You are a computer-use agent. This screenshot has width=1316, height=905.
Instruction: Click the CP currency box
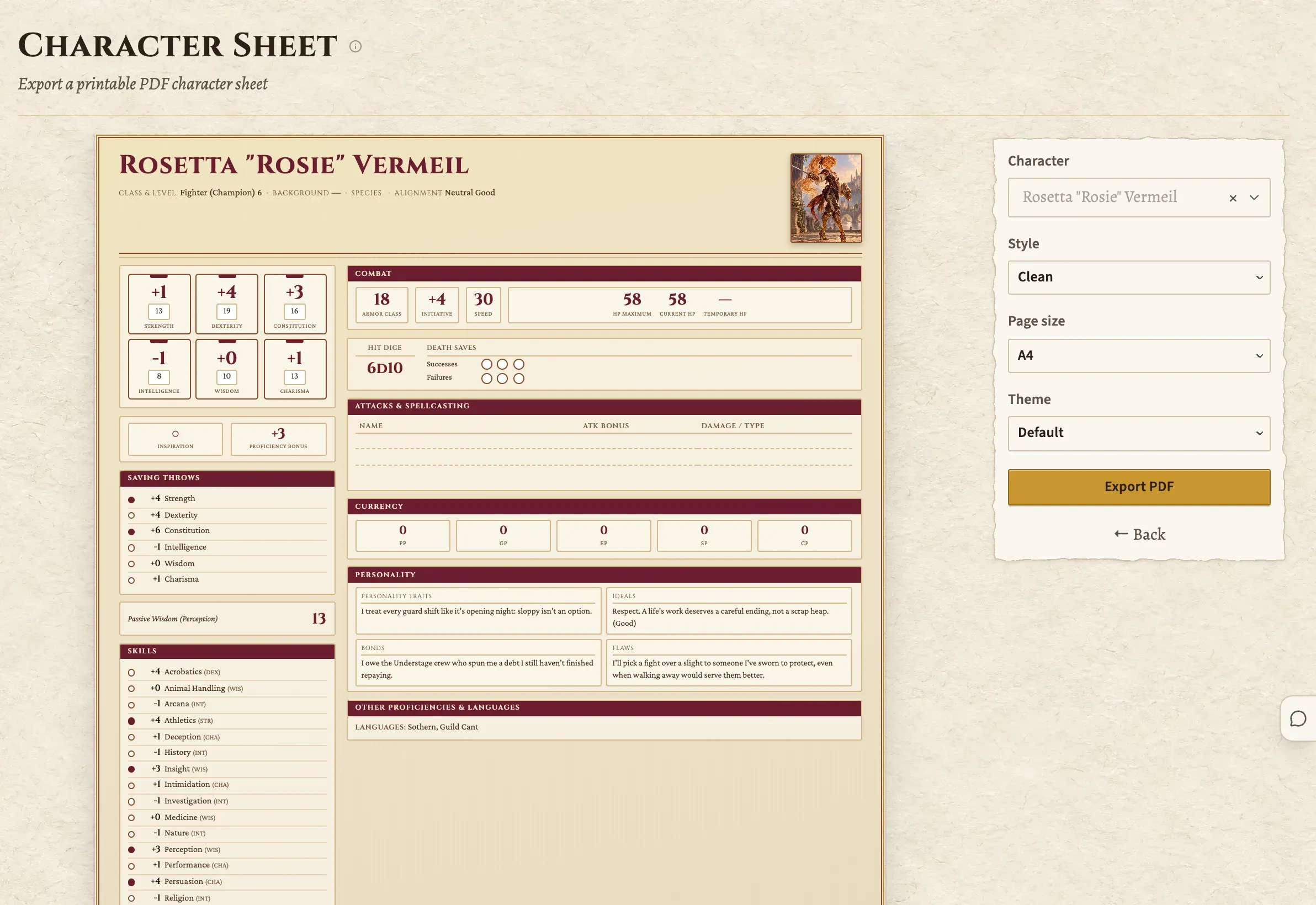(804, 535)
